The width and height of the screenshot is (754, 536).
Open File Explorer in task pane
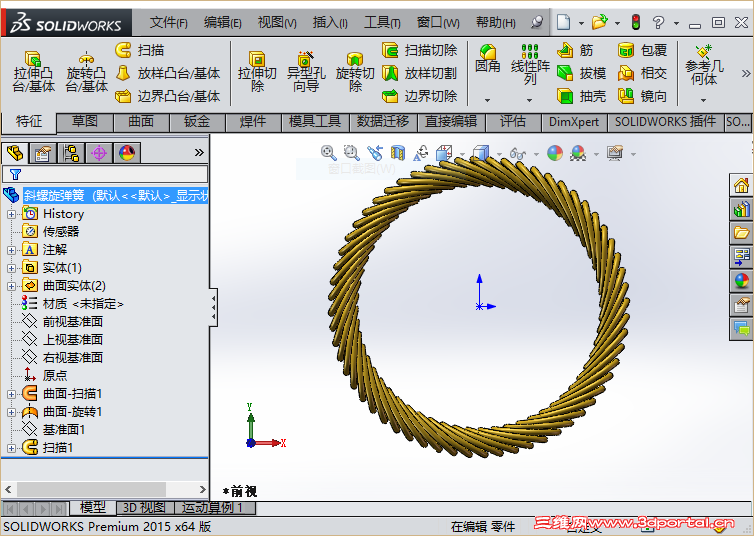tap(741, 233)
